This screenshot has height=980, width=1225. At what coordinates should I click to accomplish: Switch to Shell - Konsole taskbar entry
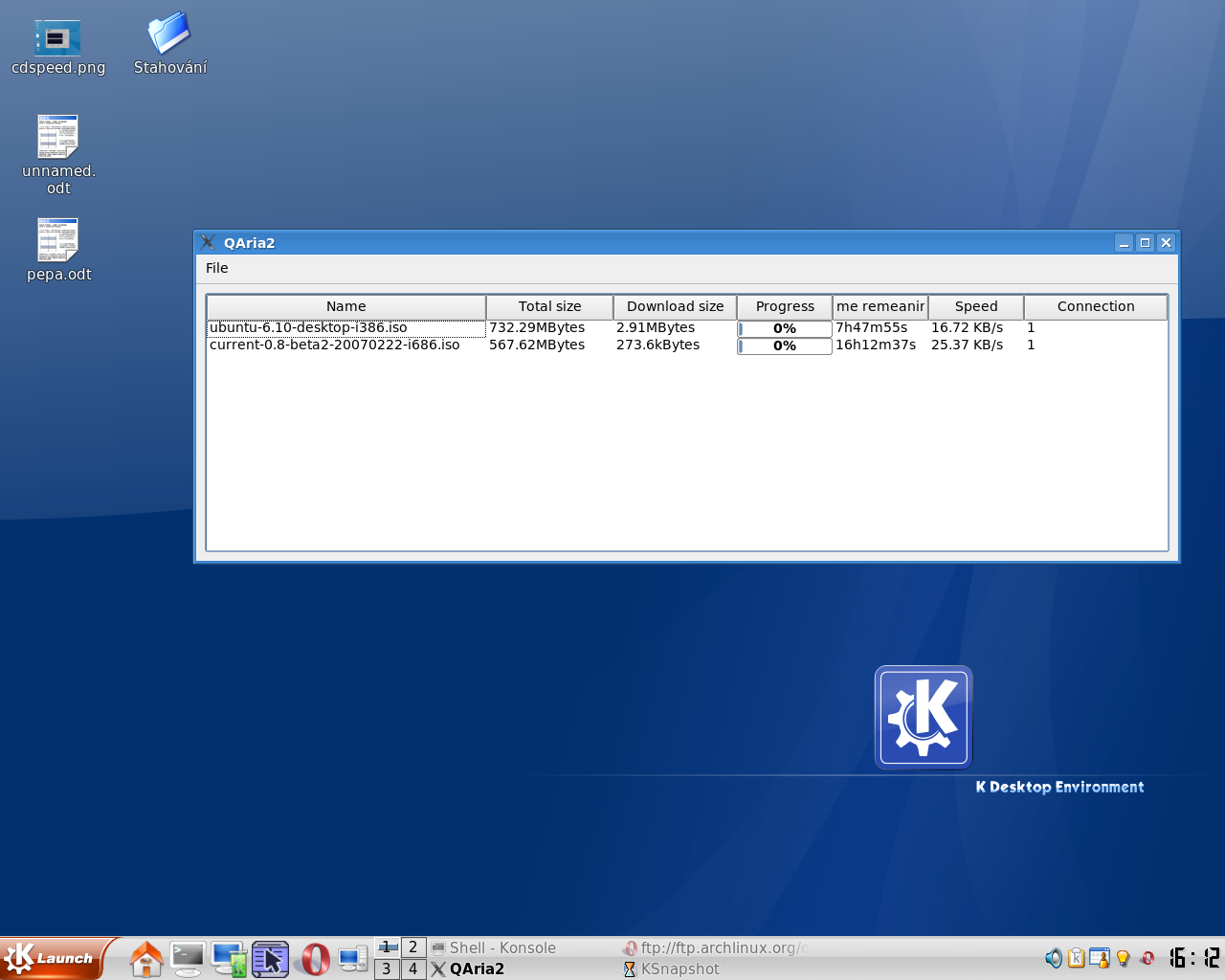pyautogui.click(x=523, y=947)
